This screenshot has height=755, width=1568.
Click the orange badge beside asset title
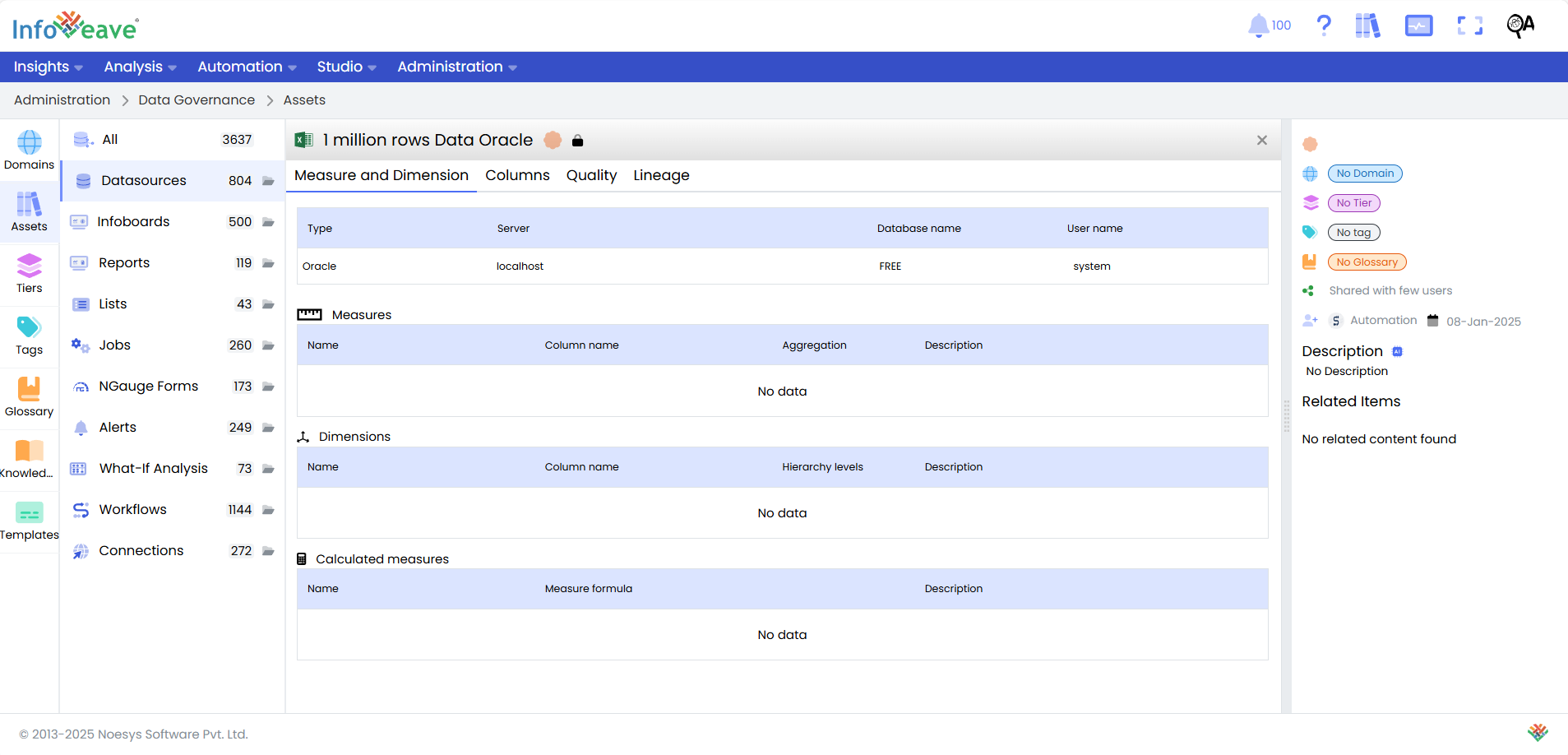pyautogui.click(x=553, y=141)
